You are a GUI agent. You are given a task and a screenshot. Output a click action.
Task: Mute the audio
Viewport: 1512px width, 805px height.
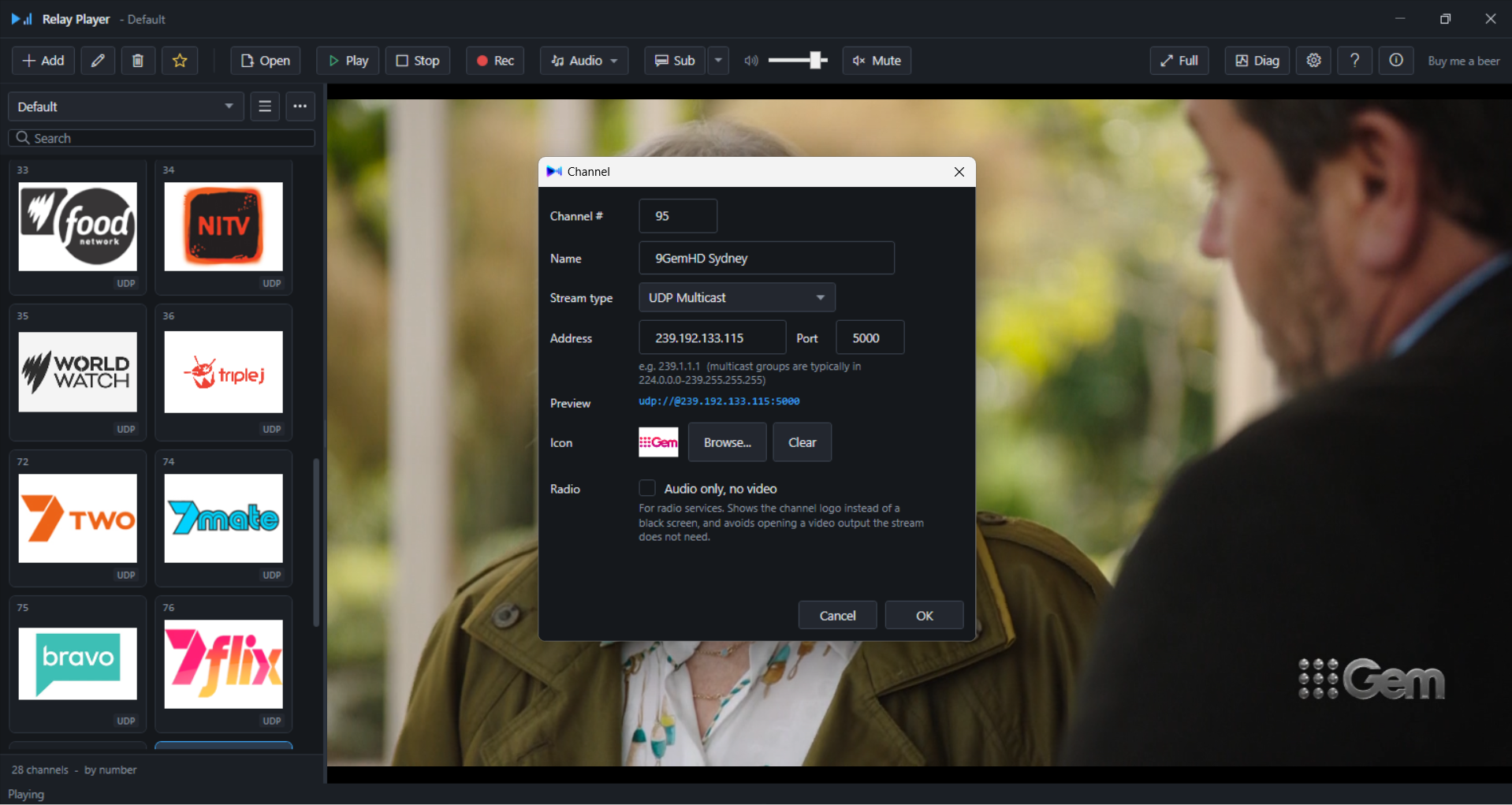coord(877,61)
